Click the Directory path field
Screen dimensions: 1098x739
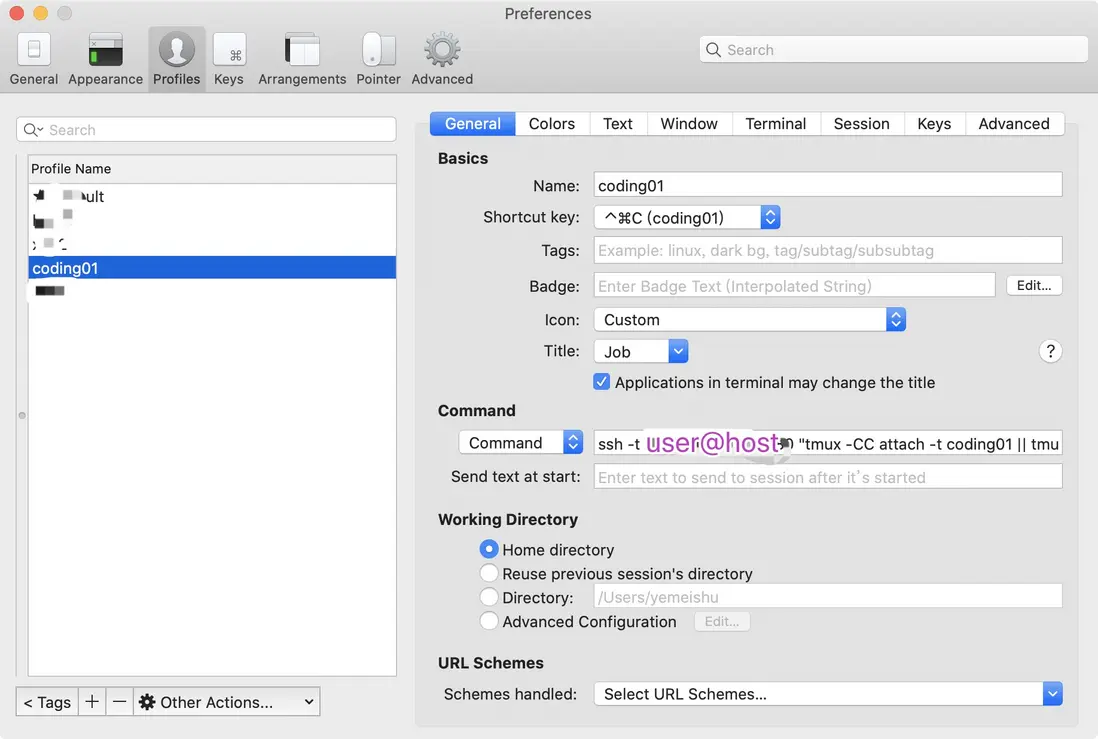828,596
